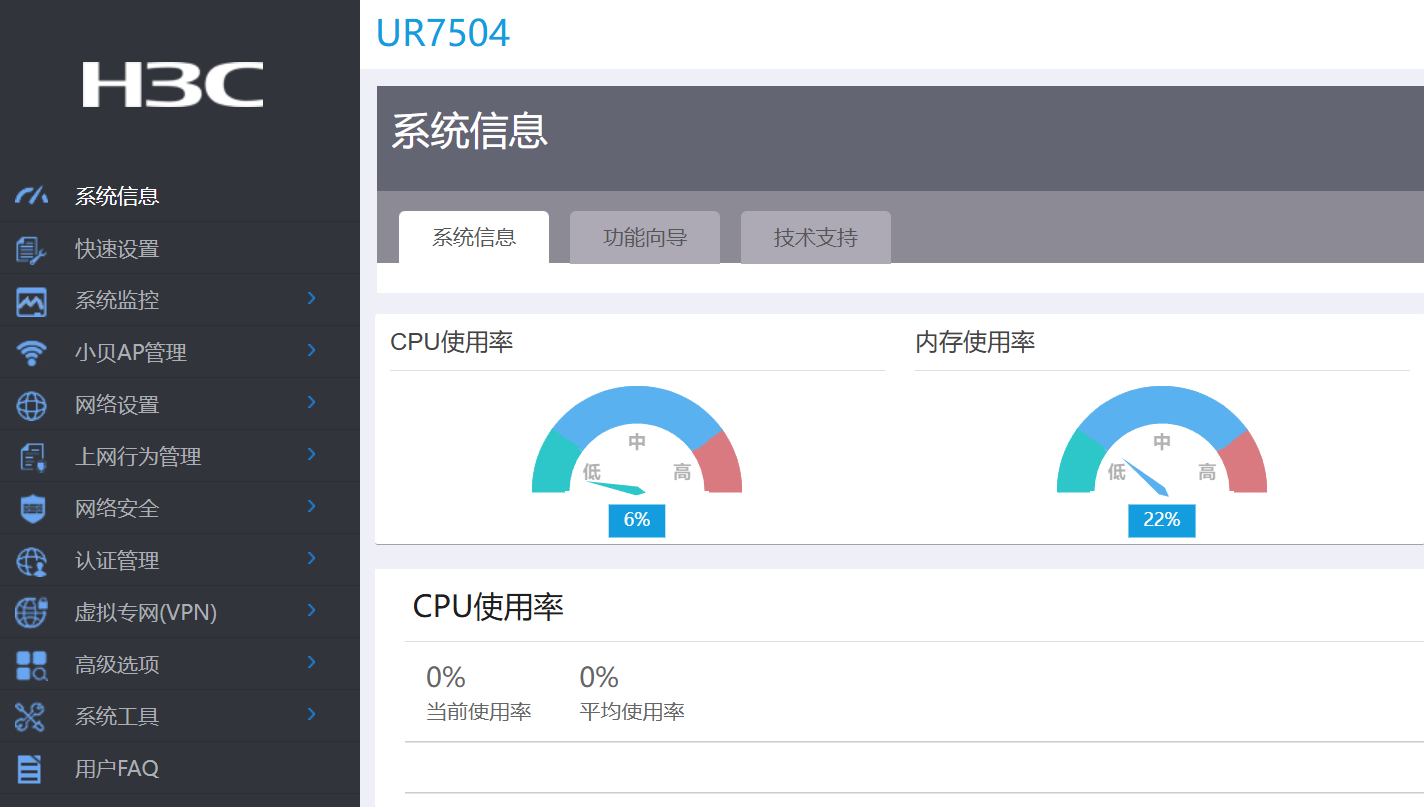Viewport: 1424px width, 807px height.
Task: Expand the 认证管理 submenu arrow
Action: [x=312, y=558]
